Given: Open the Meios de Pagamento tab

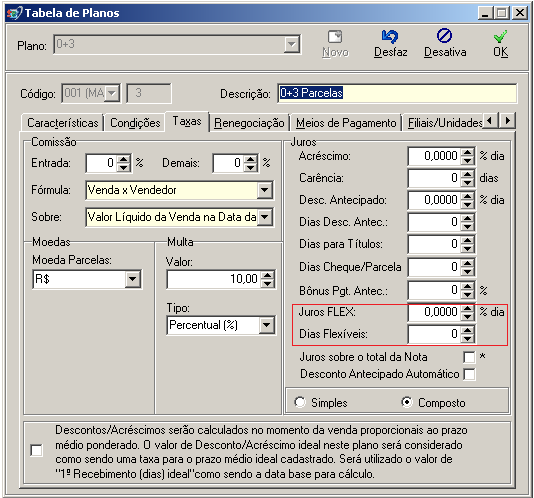Looking at the screenshot, I should pyautogui.click(x=346, y=123).
